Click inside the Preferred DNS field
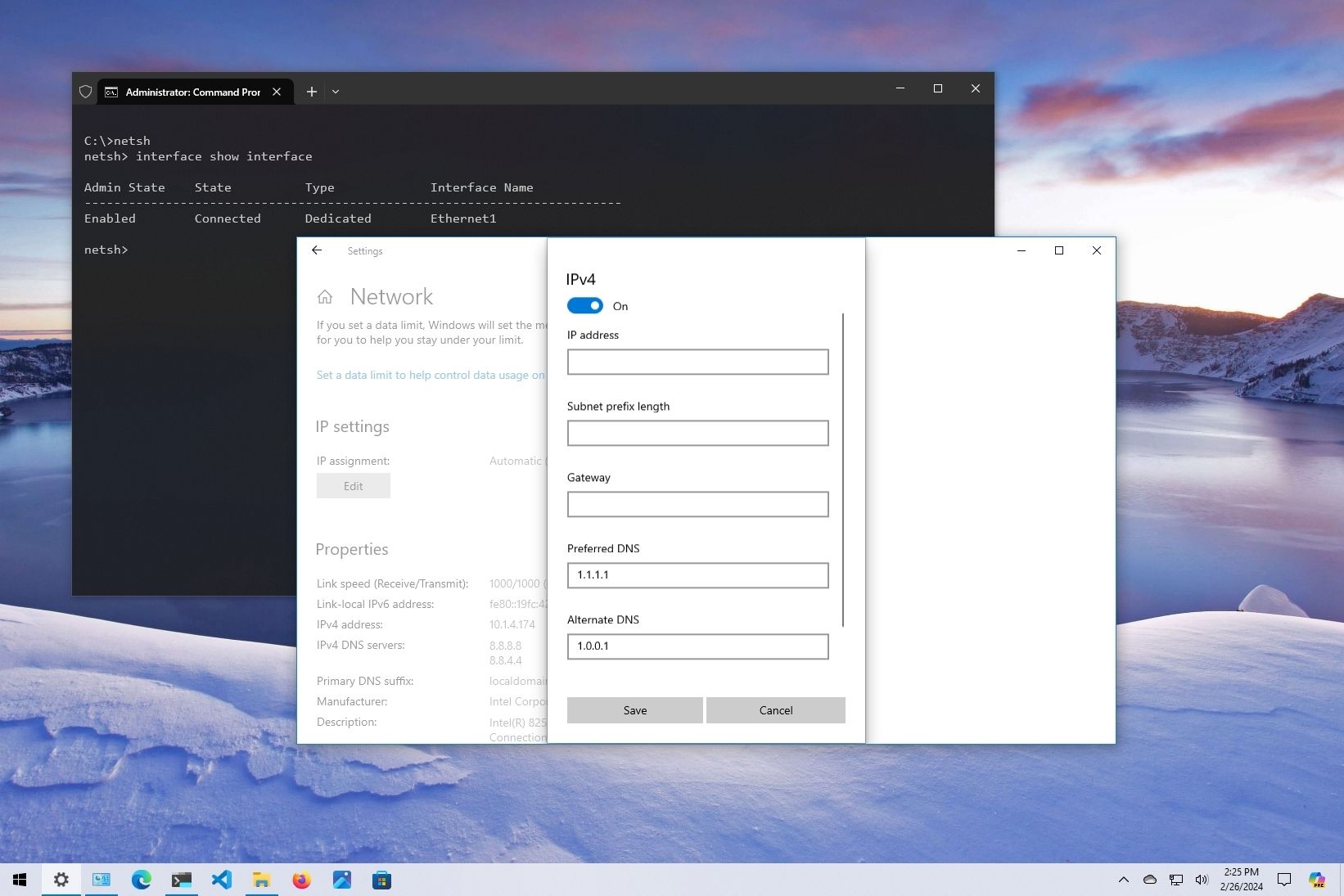This screenshot has height=896, width=1344. point(697,575)
